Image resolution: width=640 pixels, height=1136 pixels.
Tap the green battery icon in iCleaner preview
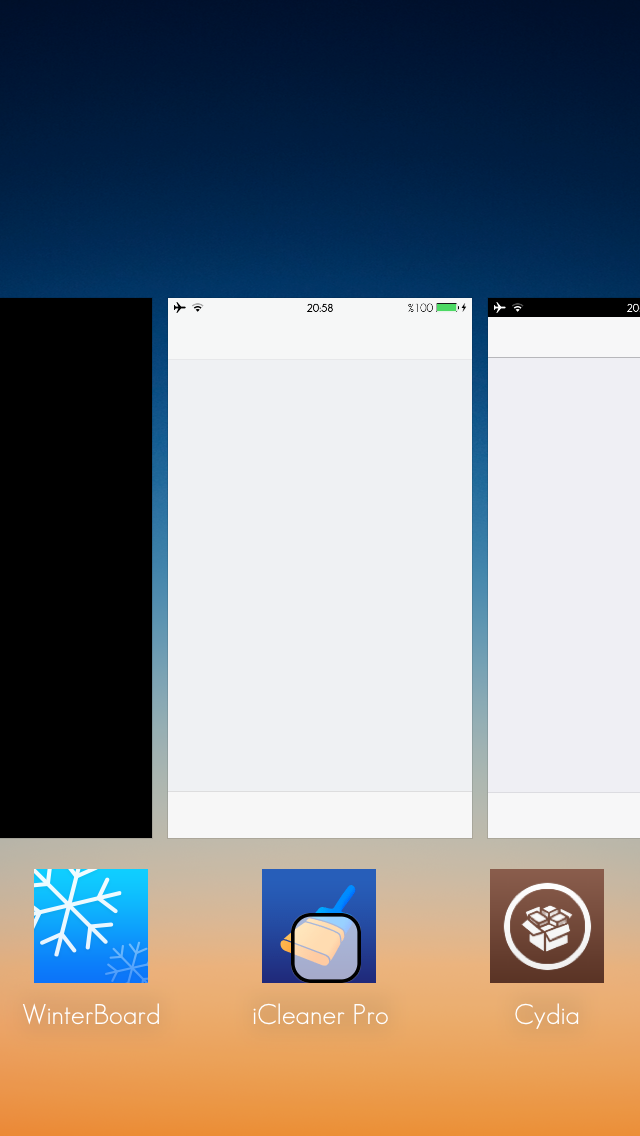click(447, 308)
